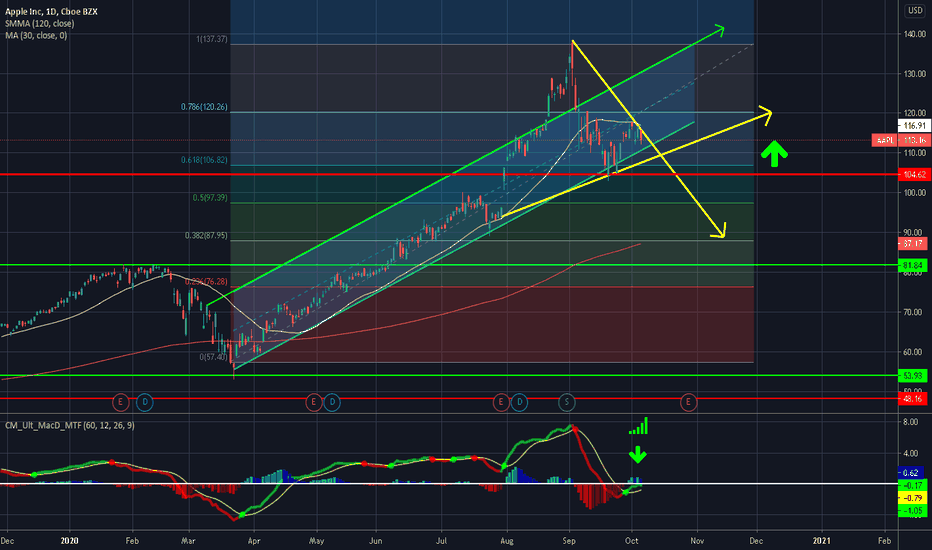This screenshot has width=932, height=550.
Task: Select the green -1.05 MACD value label
Action: click(x=911, y=510)
